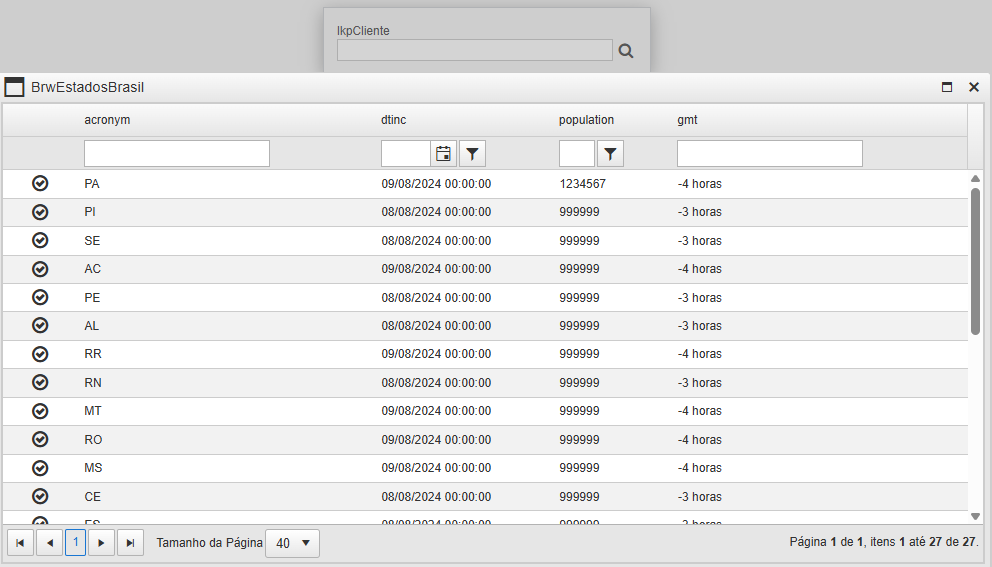Click the acronym cell PI

(90, 212)
